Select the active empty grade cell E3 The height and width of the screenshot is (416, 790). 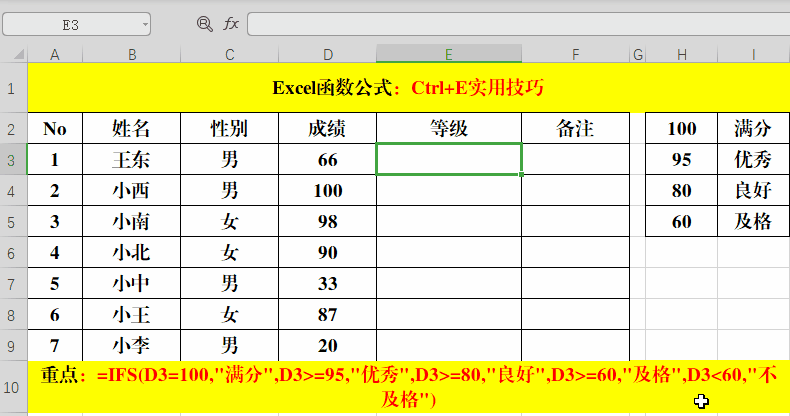(x=449, y=159)
